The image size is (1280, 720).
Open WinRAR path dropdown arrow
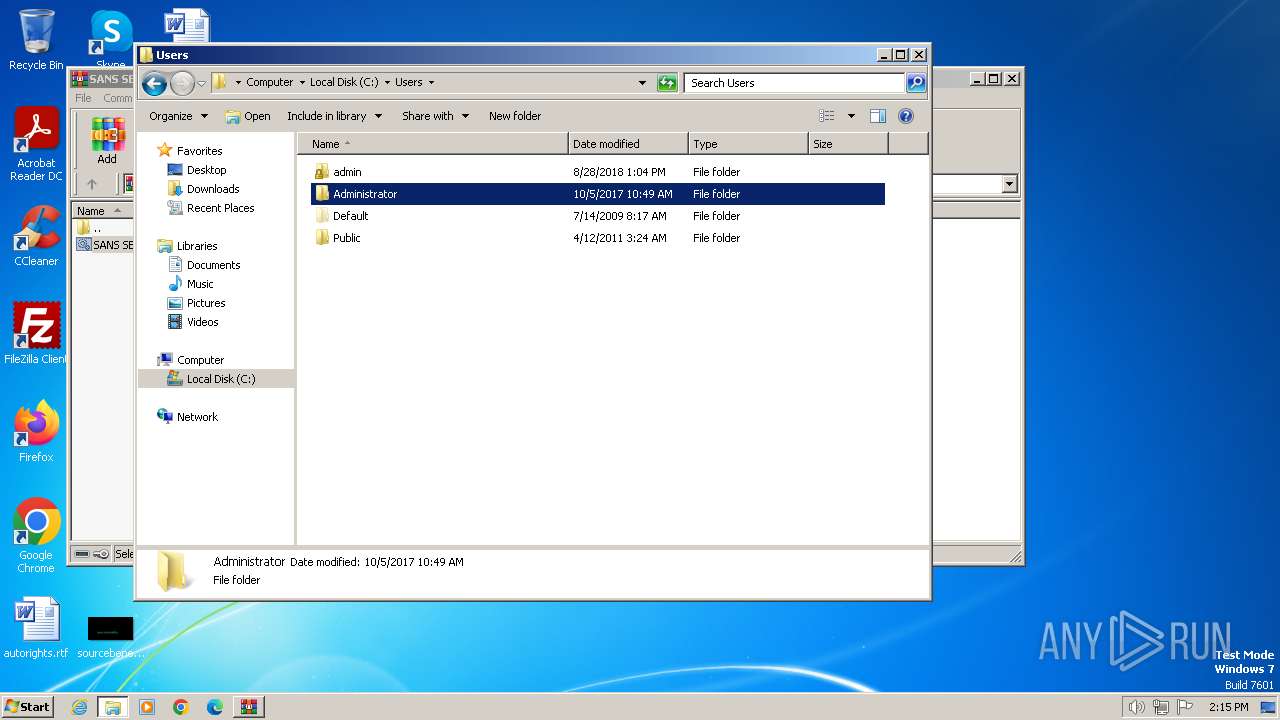[x=1009, y=184]
